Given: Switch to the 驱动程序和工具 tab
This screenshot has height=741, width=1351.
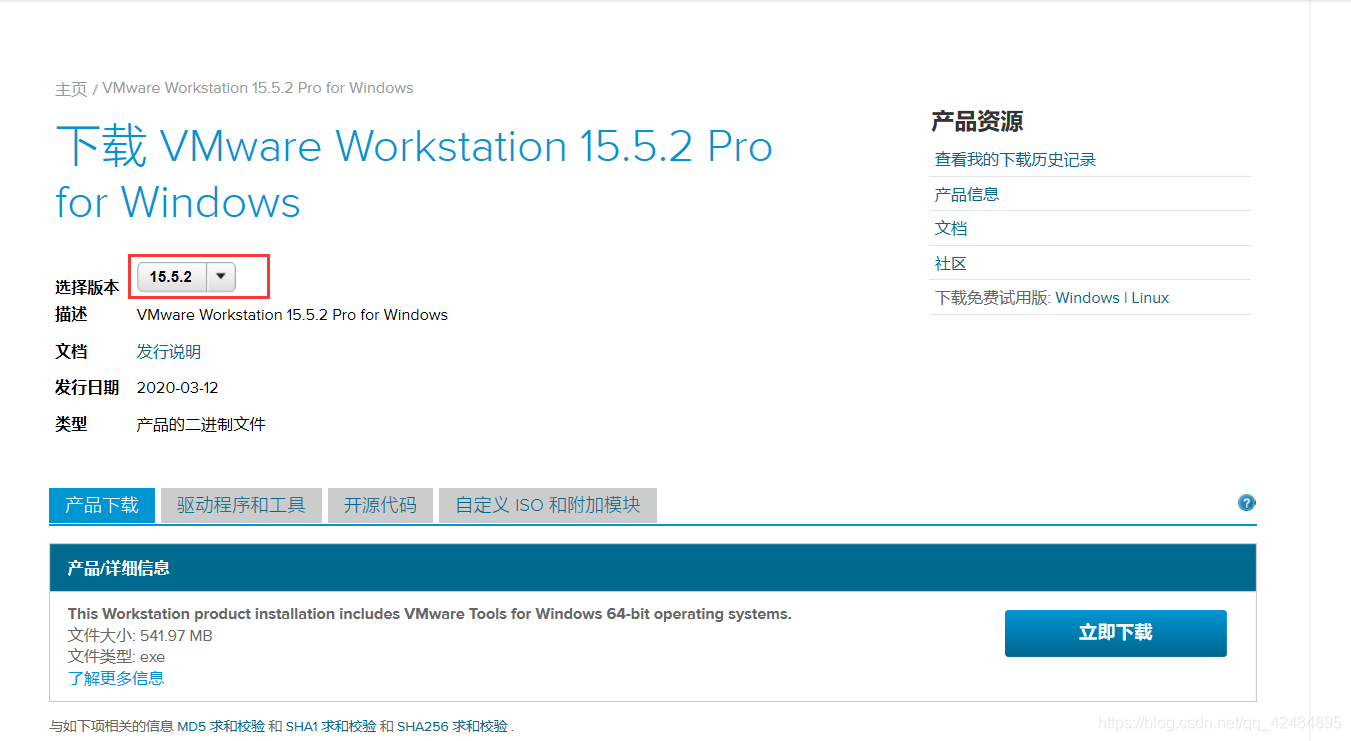Looking at the screenshot, I should click(x=241, y=505).
